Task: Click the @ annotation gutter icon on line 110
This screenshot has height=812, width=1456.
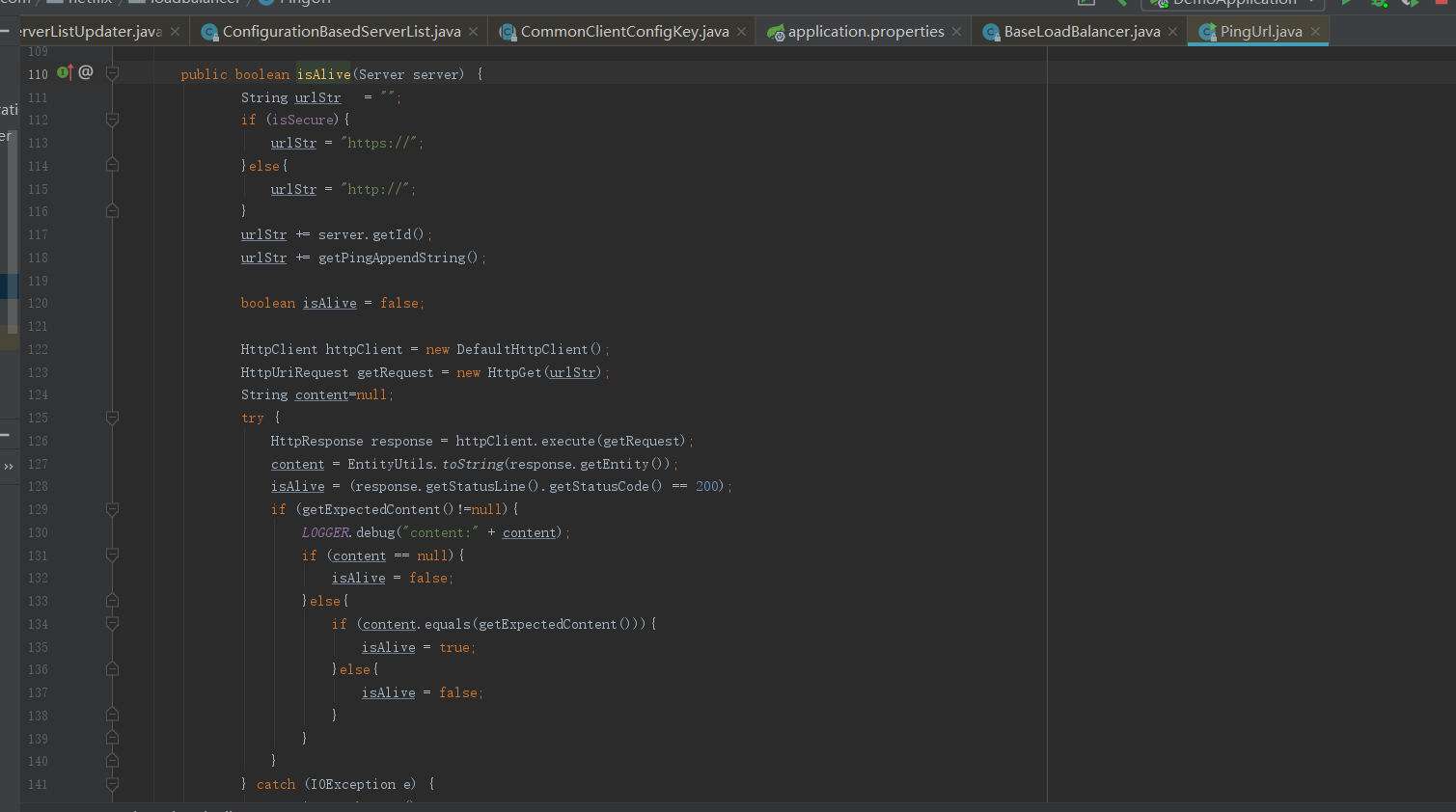Action: [x=86, y=72]
